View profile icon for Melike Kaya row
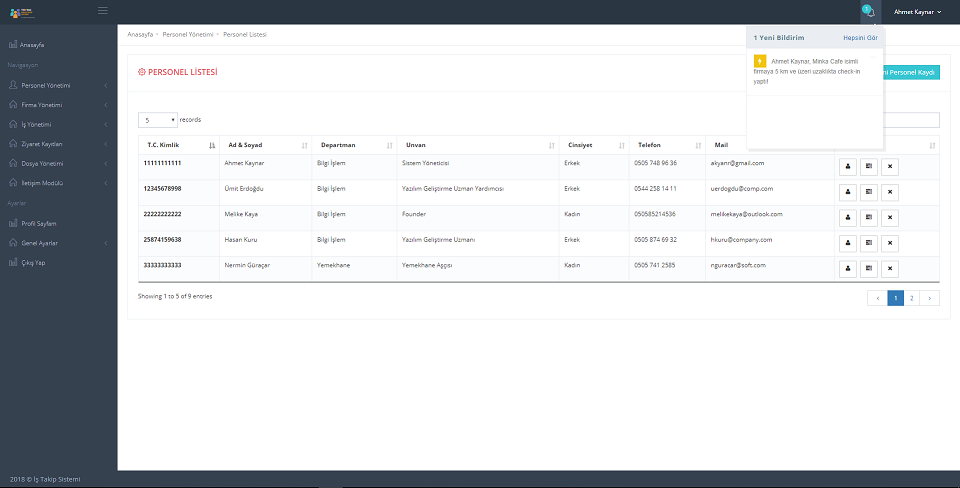960x488 pixels. pyautogui.click(x=847, y=217)
